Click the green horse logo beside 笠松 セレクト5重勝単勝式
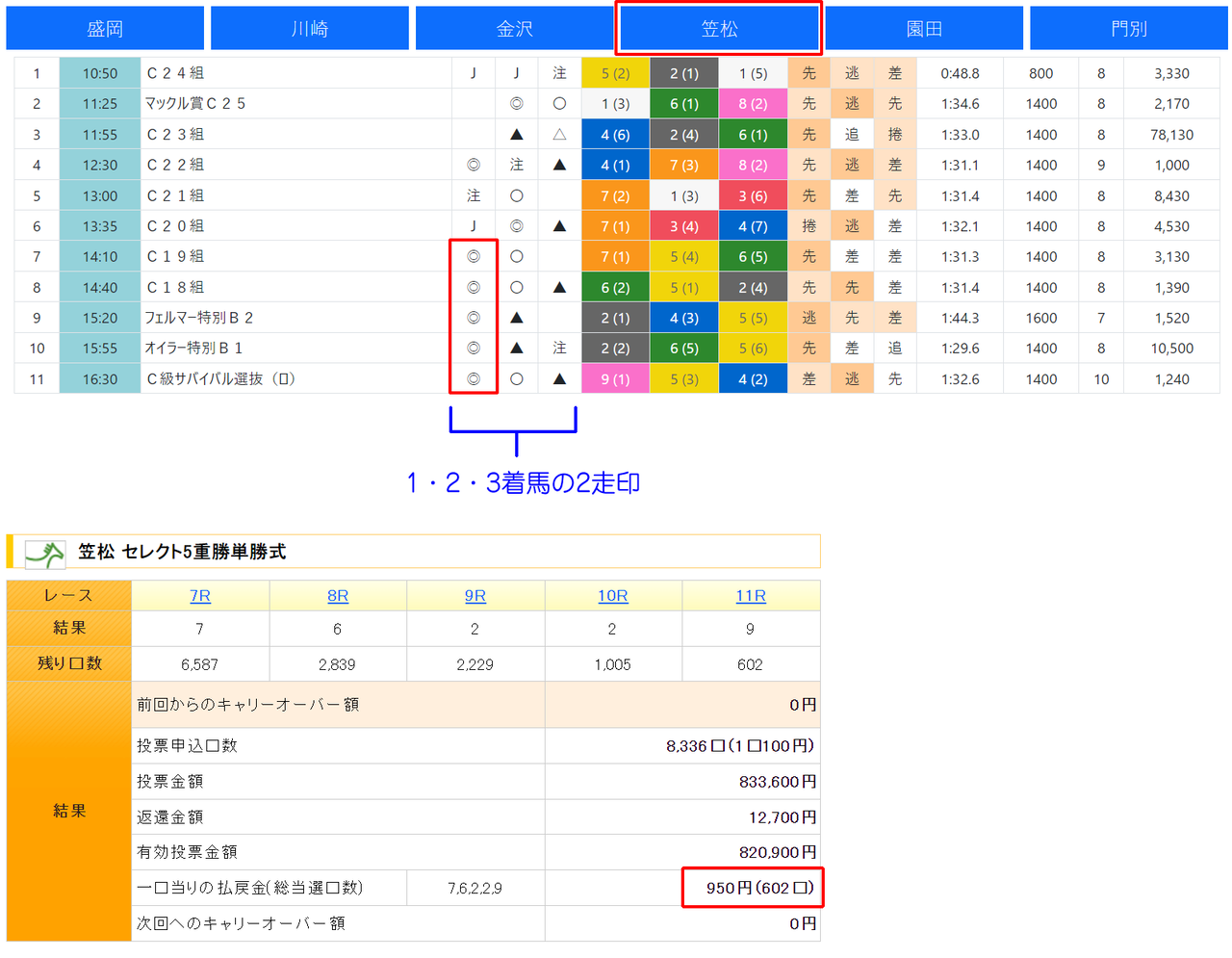The height and width of the screenshot is (958, 1232). tap(44, 553)
